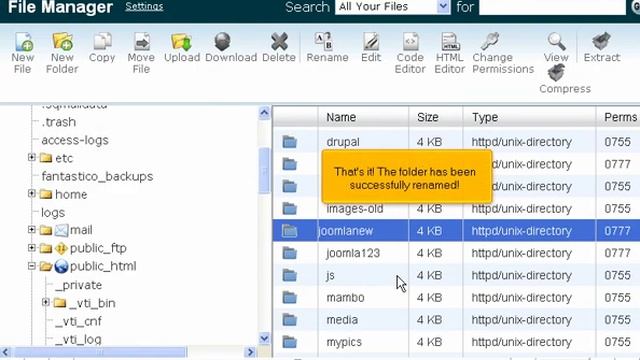Click the highlighted joomlanew folder name
The height and width of the screenshot is (360, 640).
(x=346, y=231)
